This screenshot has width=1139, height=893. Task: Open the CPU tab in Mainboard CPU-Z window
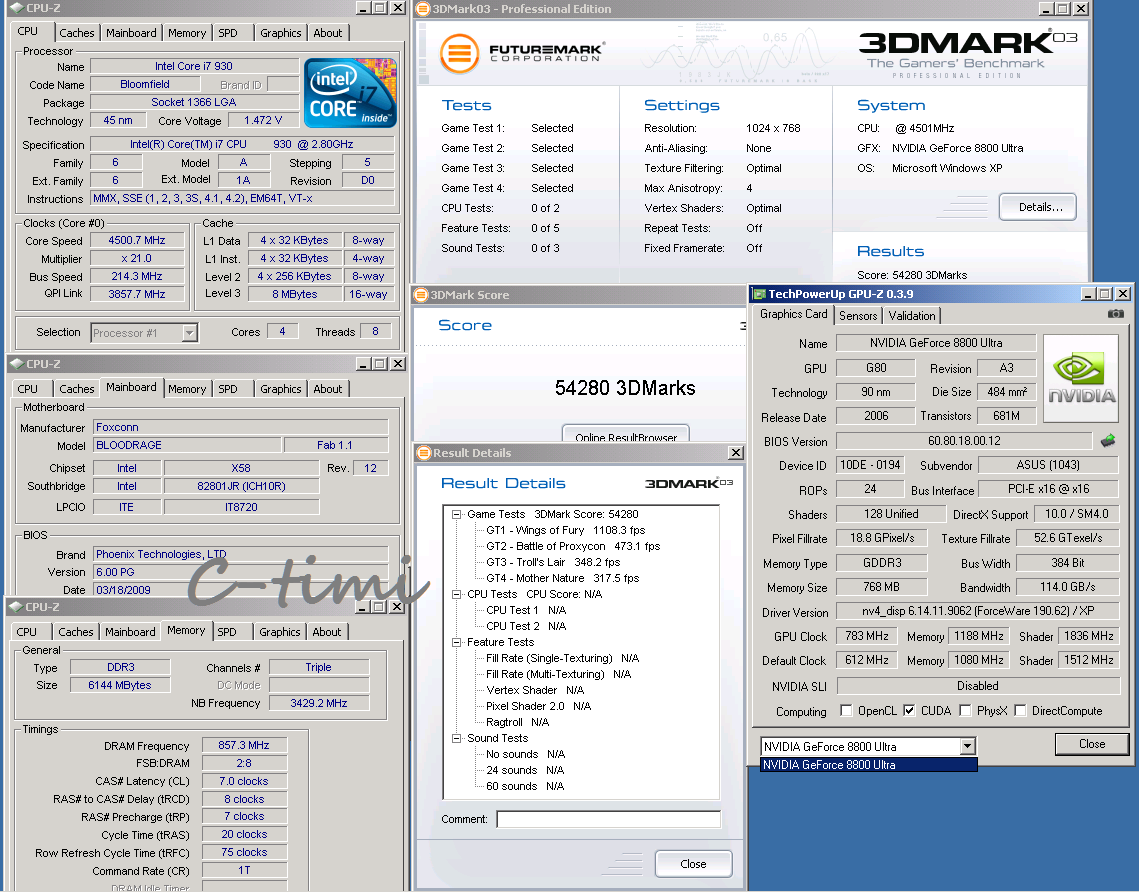pyautogui.click(x=28, y=389)
